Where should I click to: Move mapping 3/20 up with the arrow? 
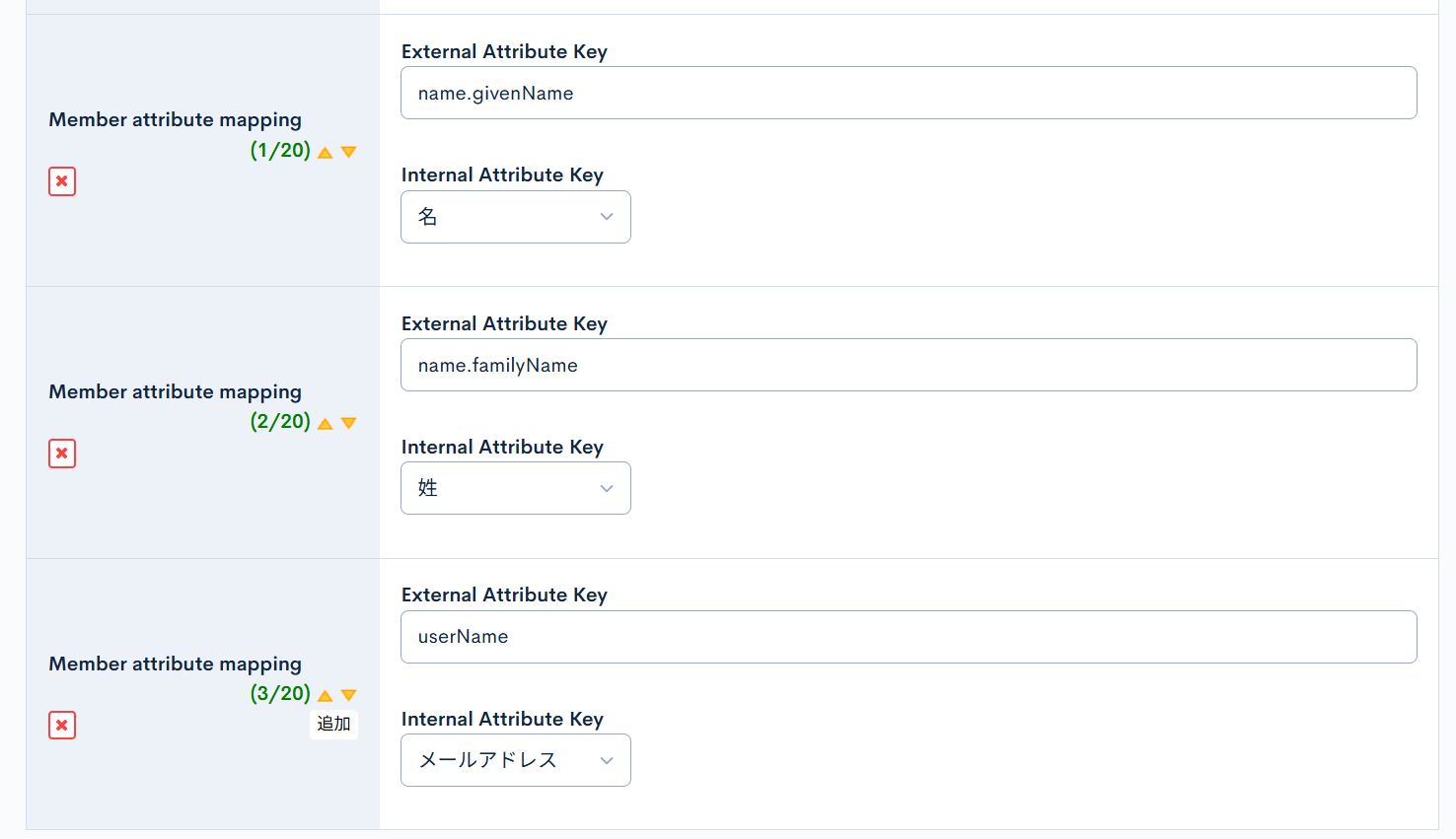pos(325,694)
